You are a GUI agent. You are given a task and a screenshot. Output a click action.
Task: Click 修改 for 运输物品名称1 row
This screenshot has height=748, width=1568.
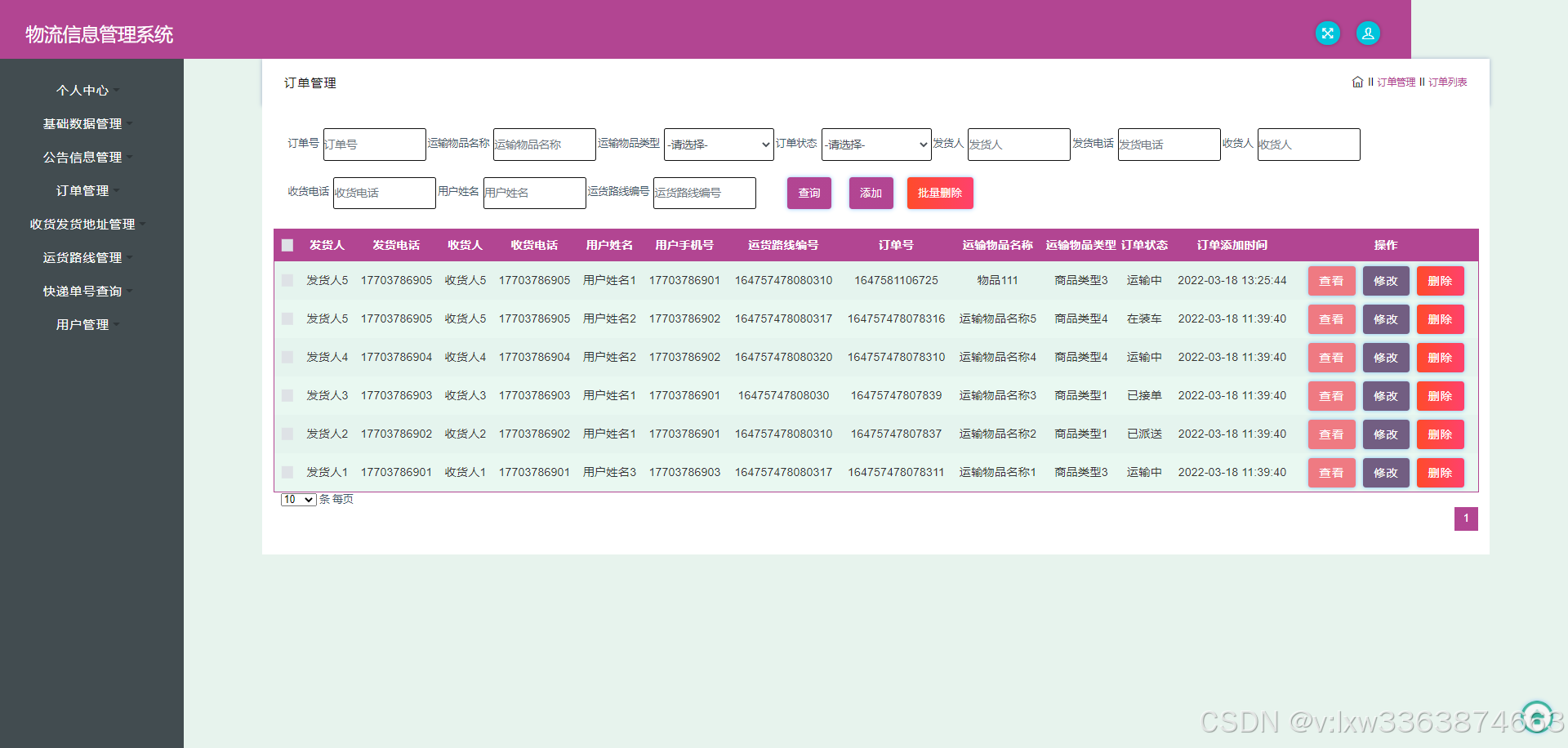1386,473
